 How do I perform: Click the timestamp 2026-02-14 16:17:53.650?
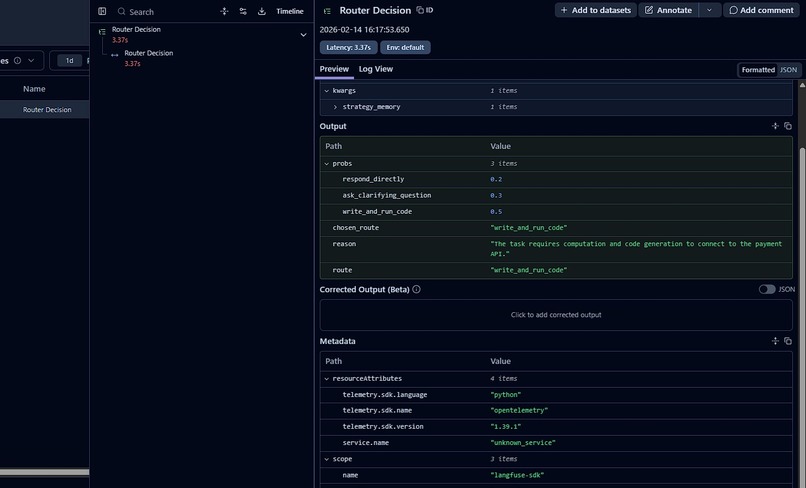coord(364,30)
